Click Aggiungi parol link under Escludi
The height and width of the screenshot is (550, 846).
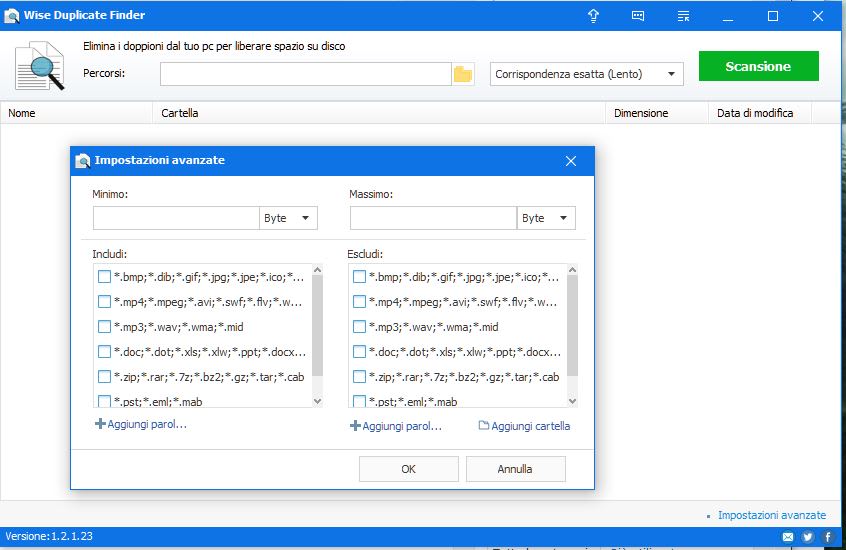pyautogui.click(x=402, y=426)
